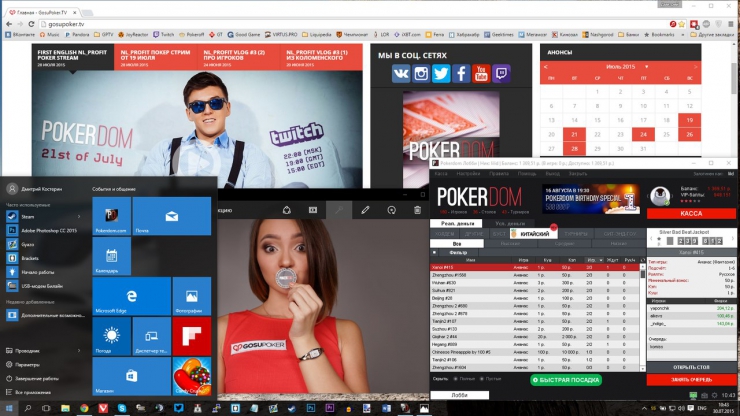Click left arrow of Silver Bad Beat Jackpot
The height and width of the screenshot is (416, 740).
pyautogui.click(x=651, y=240)
